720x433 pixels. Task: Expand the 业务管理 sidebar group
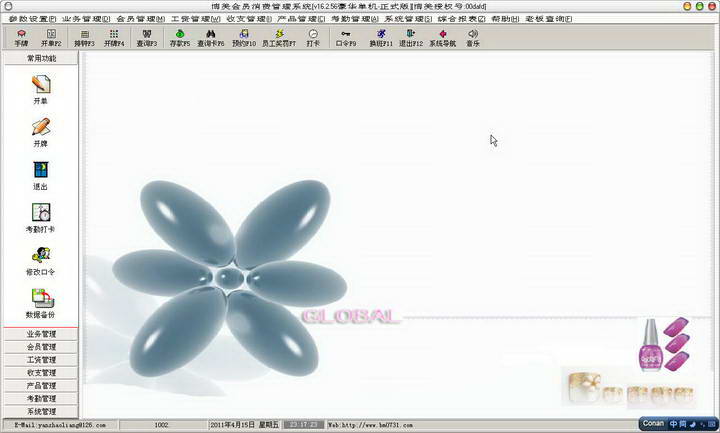click(41, 334)
